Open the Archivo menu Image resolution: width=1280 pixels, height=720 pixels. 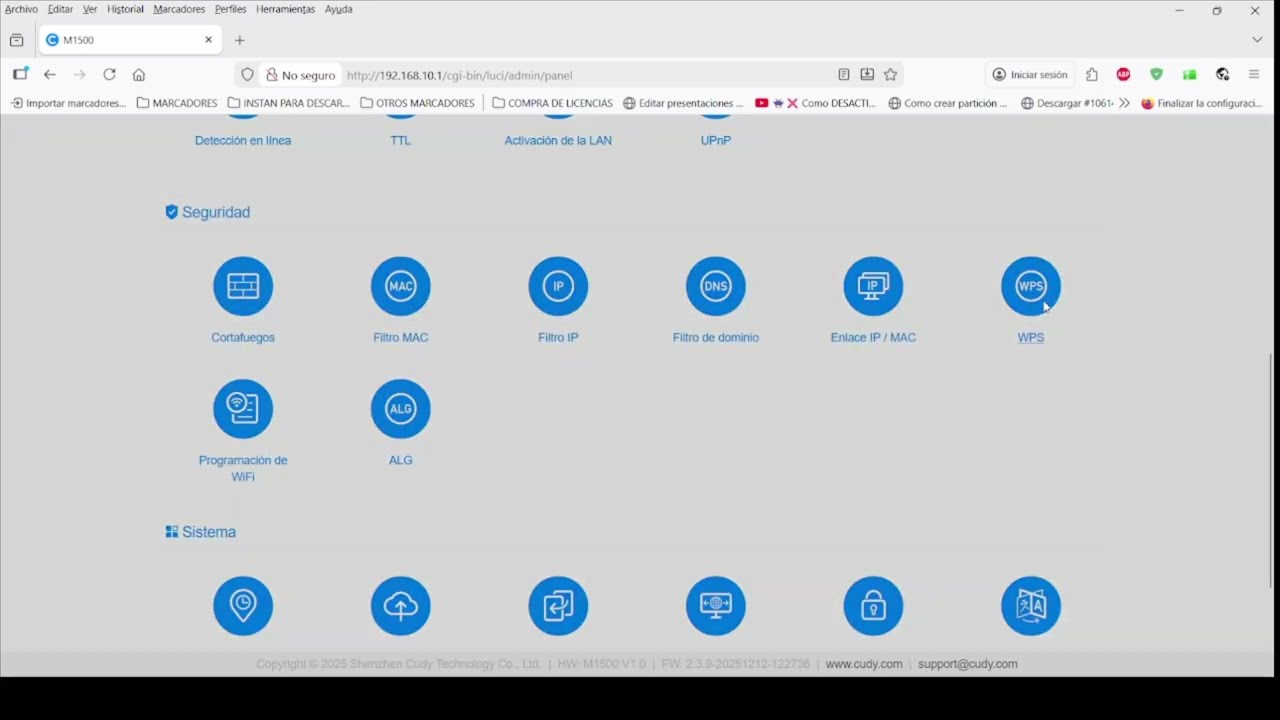coord(21,9)
